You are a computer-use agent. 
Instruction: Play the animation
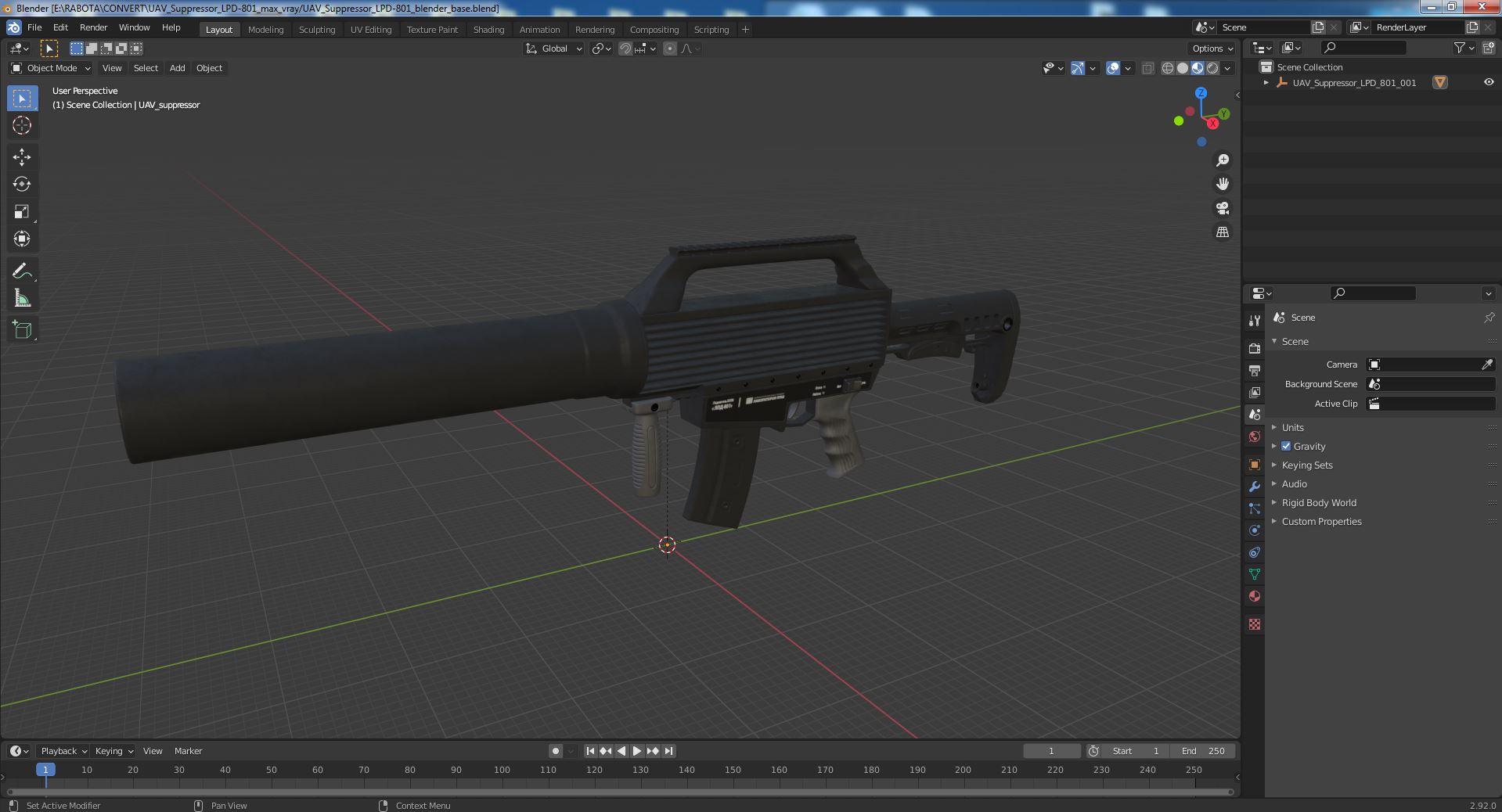click(x=637, y=751)
